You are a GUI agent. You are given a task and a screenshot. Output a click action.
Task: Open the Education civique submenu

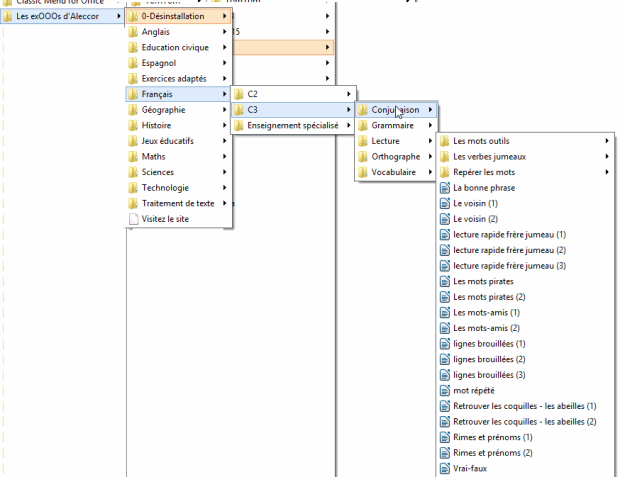pos(179,47)
